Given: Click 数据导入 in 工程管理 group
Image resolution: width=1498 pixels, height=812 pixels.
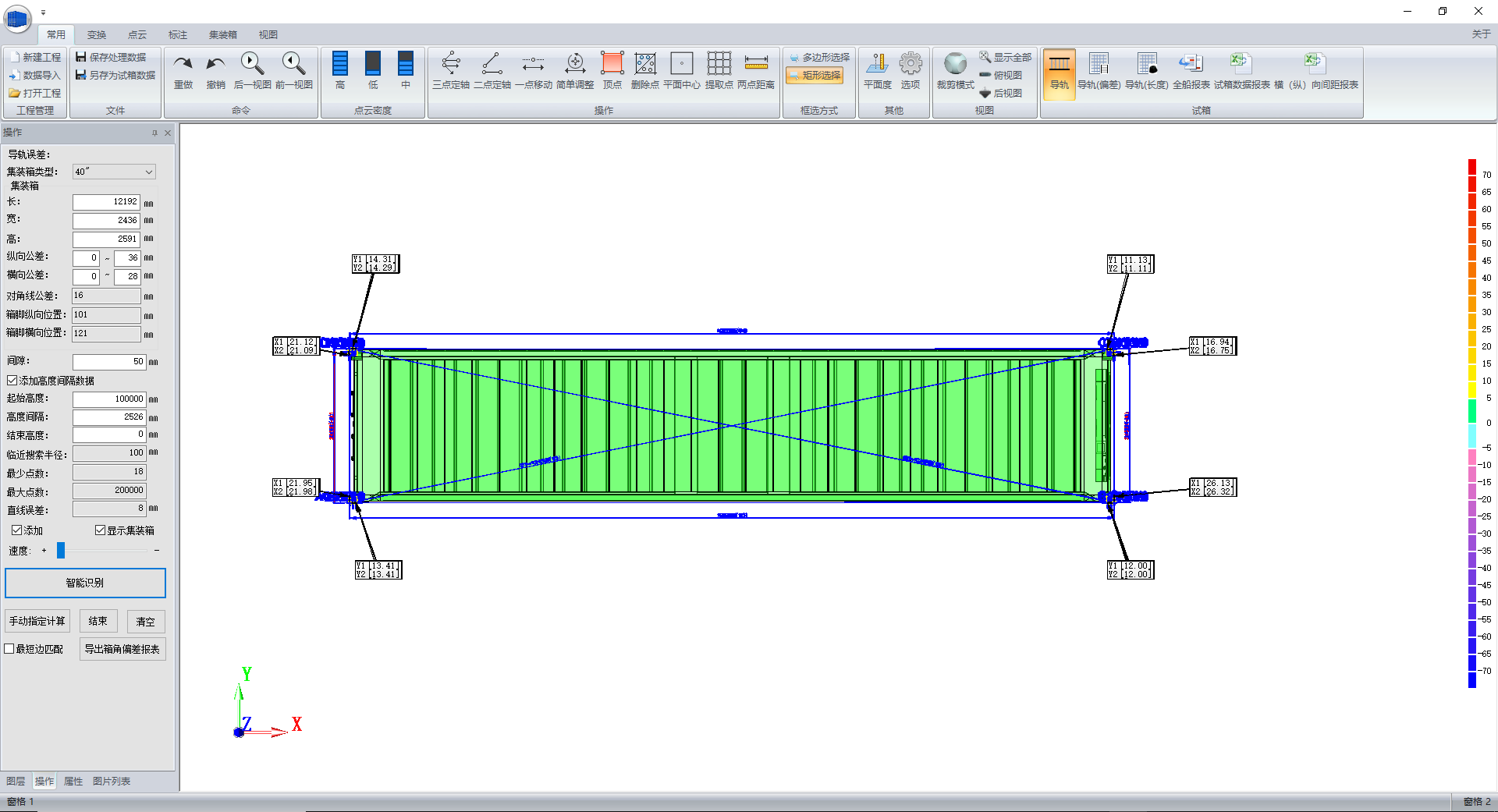Looking at the screenshot, I should 35,75.
